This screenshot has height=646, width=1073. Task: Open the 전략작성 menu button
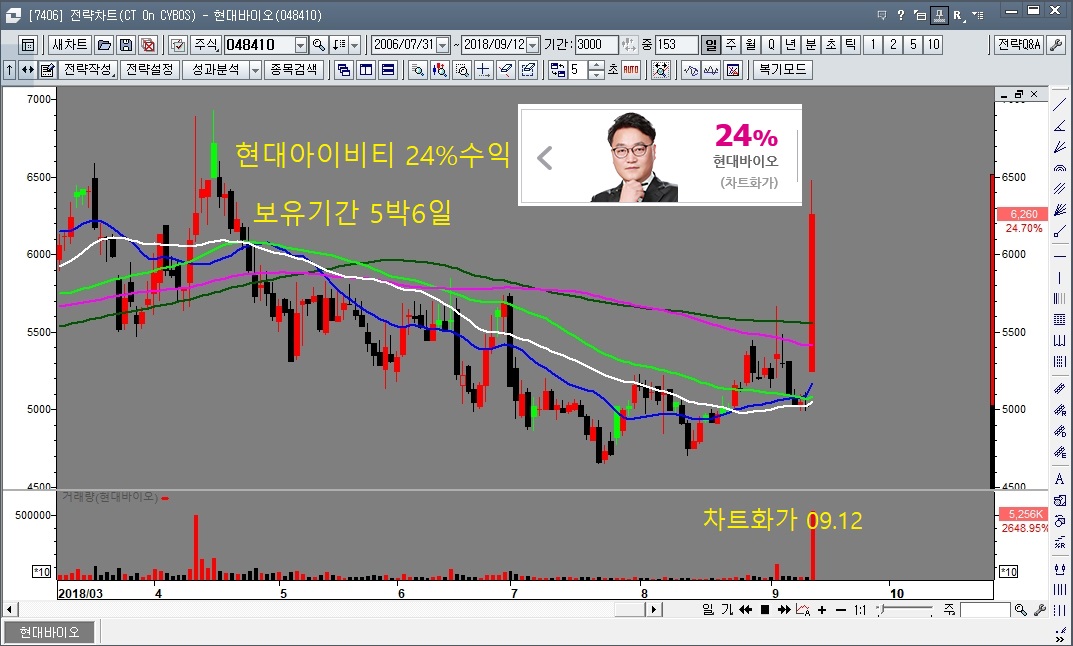click(x=88, y=70)
